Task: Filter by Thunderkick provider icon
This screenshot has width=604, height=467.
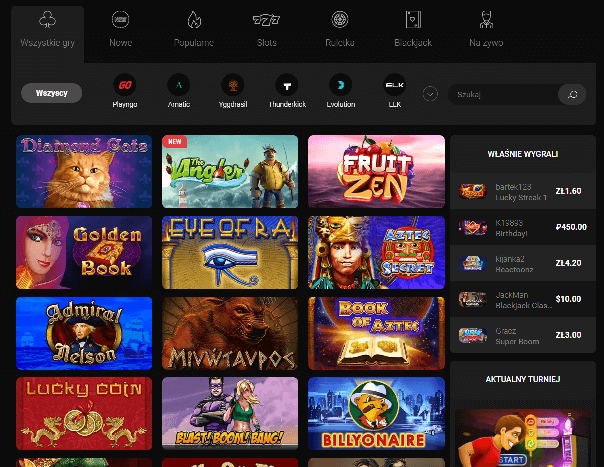Action: [x=287, y=85]
